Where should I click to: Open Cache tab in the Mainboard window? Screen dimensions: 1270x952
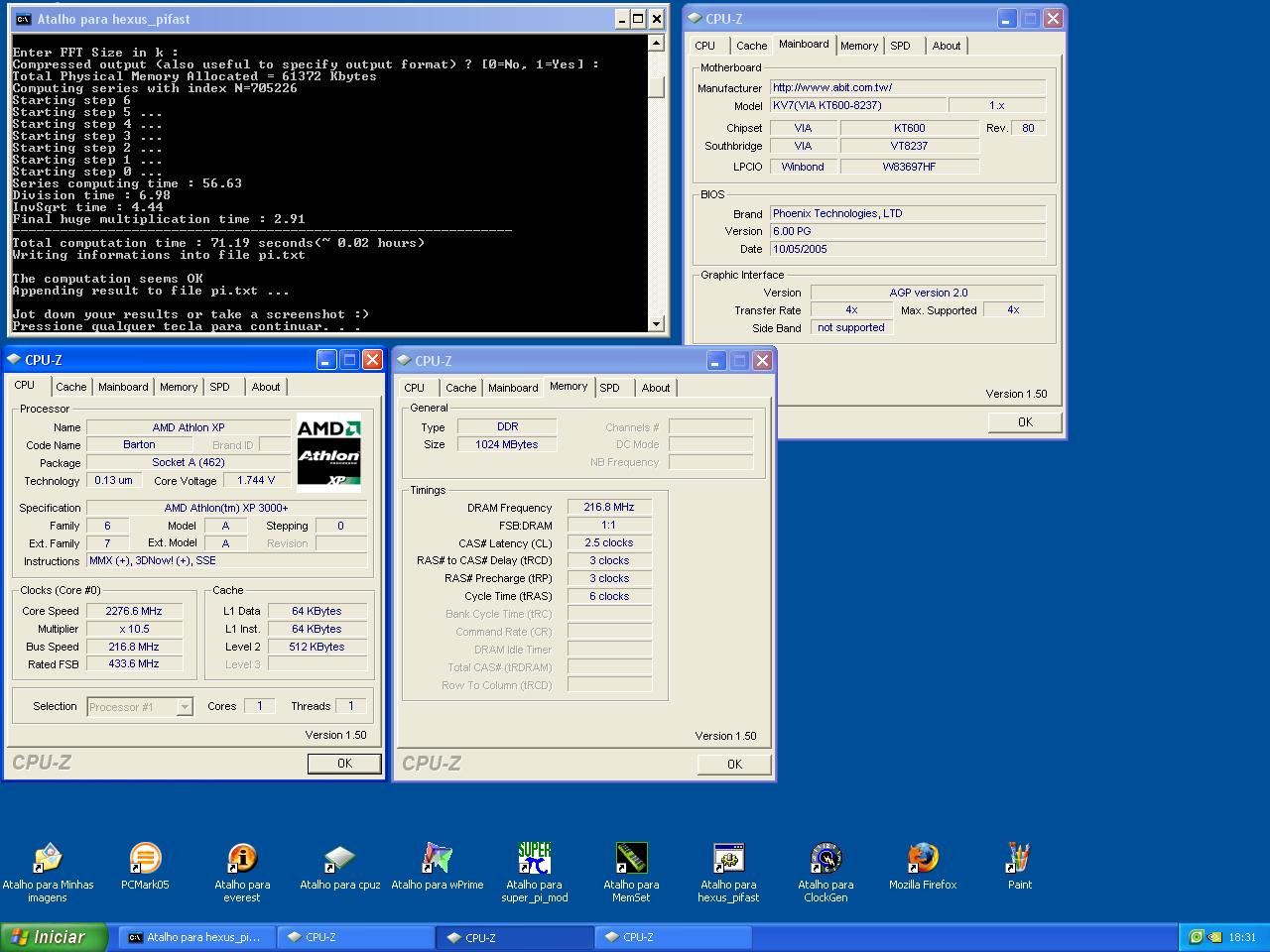(x=752, y=46)
